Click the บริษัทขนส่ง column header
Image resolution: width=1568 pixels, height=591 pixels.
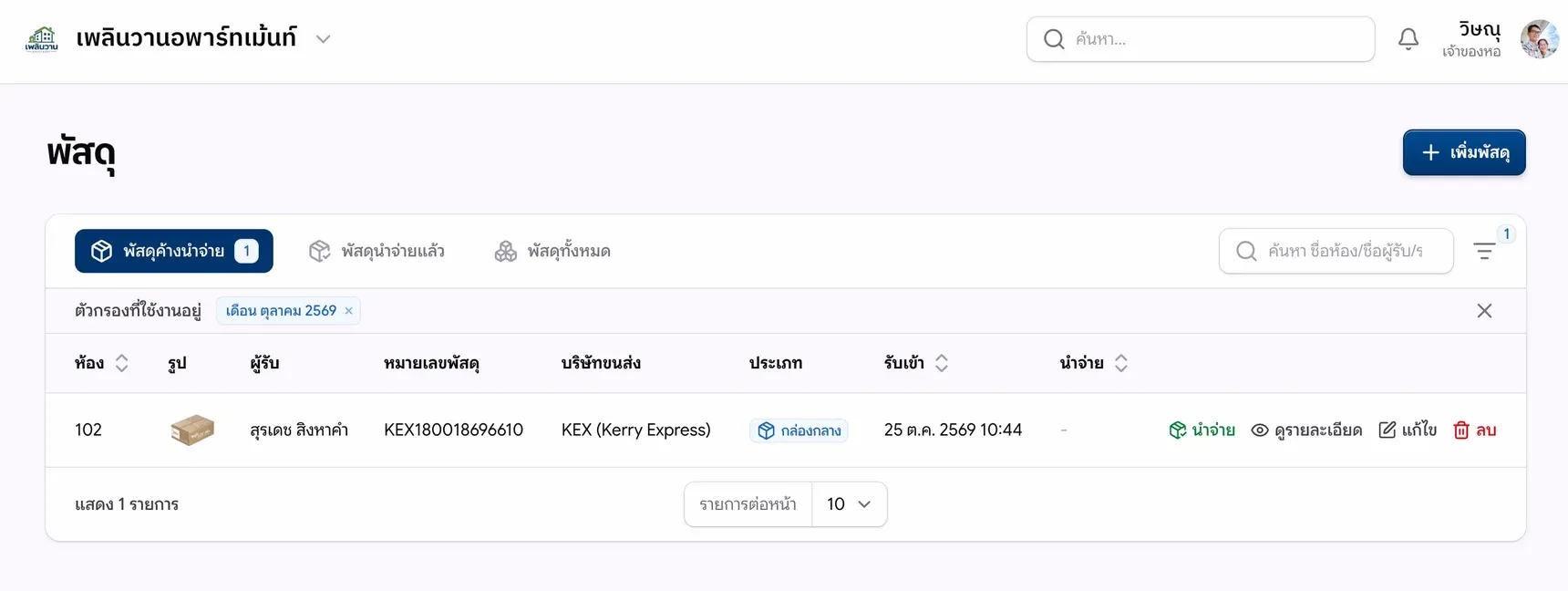[601, 363]
